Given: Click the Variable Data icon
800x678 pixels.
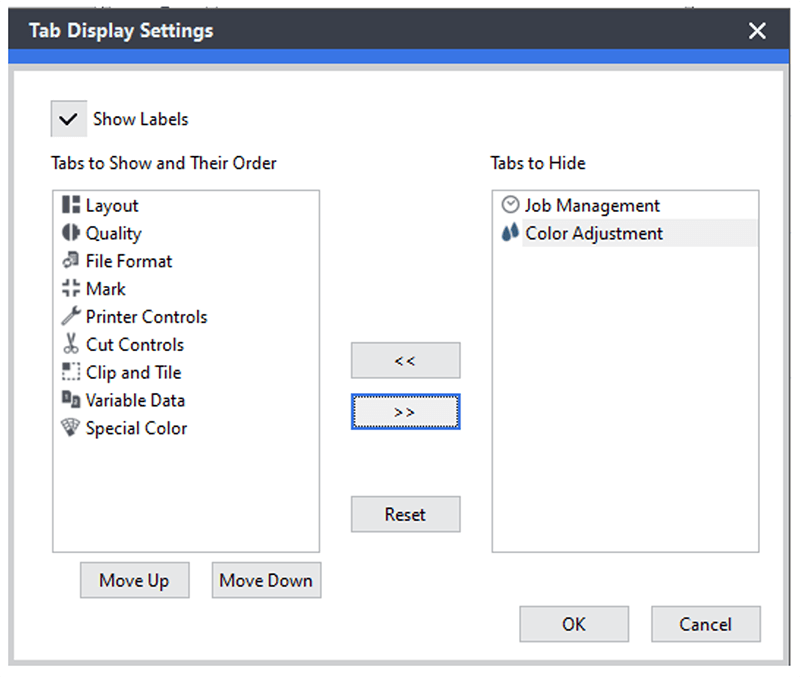Looking at the screenshot, I should pyautogui.click(x=70, y=400).
